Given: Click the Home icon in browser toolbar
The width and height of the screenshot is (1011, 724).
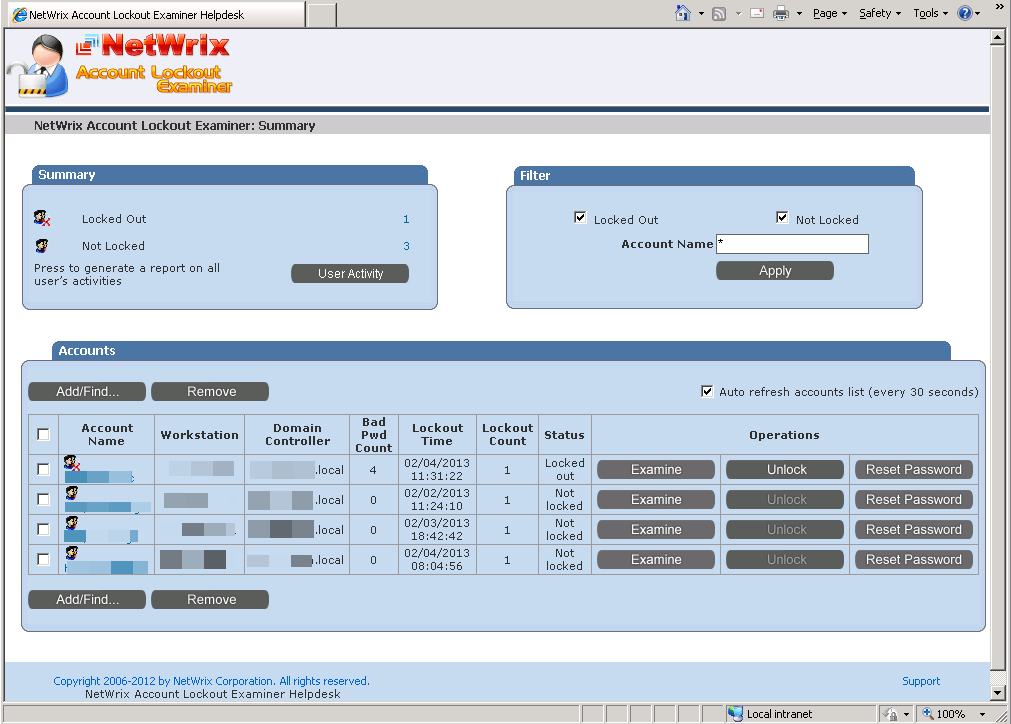Looking at the screenshot, I should 683,13.
